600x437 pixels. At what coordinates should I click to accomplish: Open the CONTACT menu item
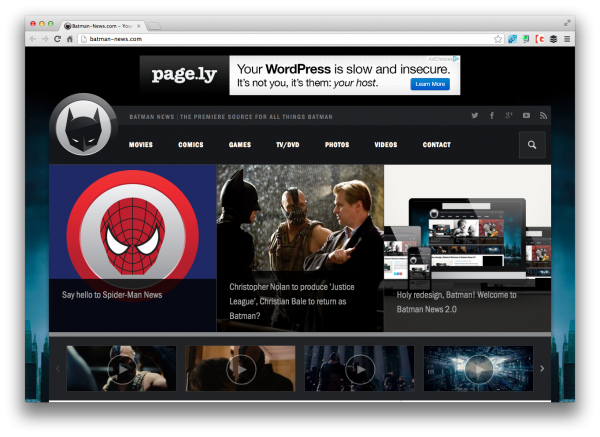pyautogui.click(x=437, y=145)
